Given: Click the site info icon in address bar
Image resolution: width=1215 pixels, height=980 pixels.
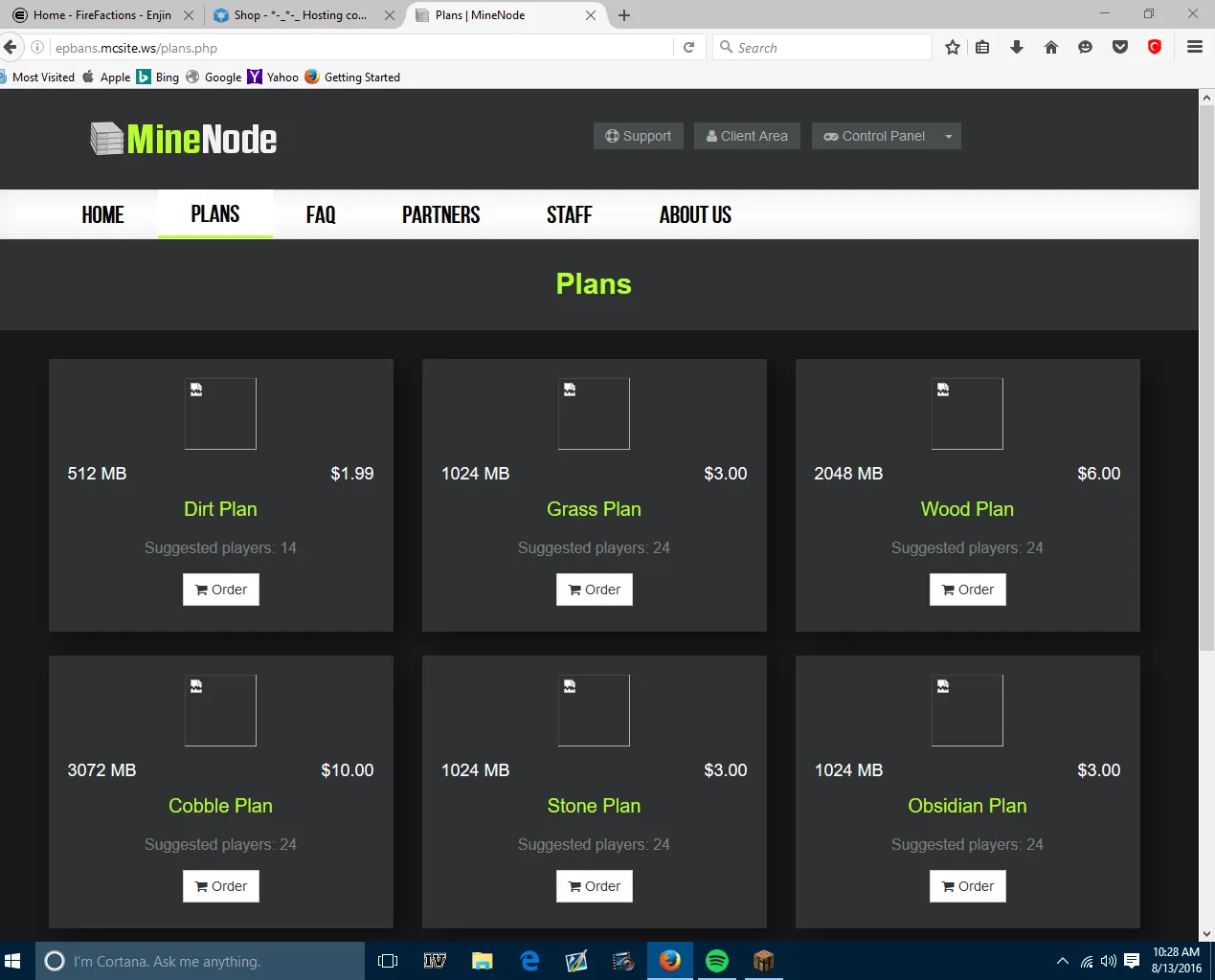Looking at the screenshot, I should click(37, 47).
